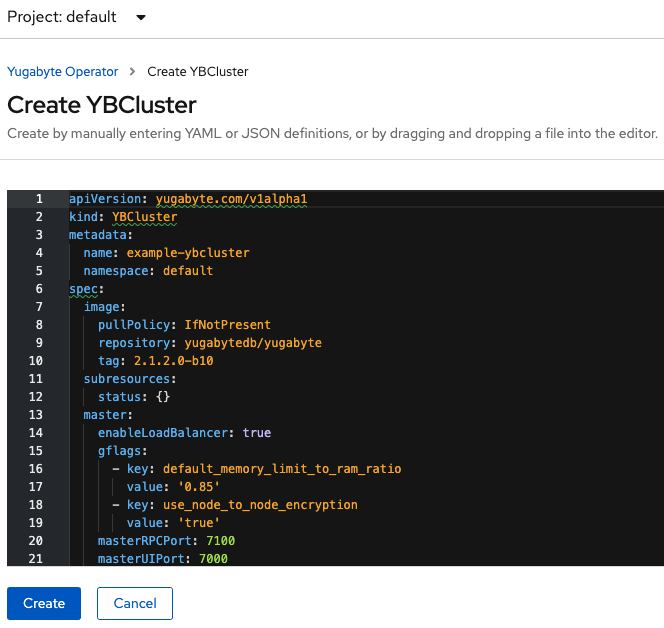
Task: Go to the Yugabyte Operator breadcrumb link
Action: (62, 72)
